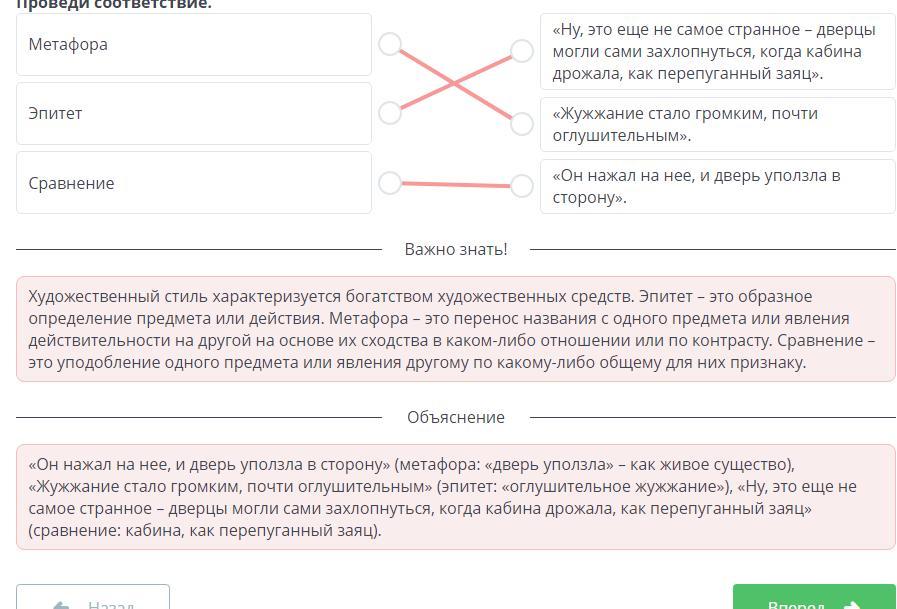Choose the «Жужжание стало громким» quote box
The image size is (897, 609).
pos(716,124)
